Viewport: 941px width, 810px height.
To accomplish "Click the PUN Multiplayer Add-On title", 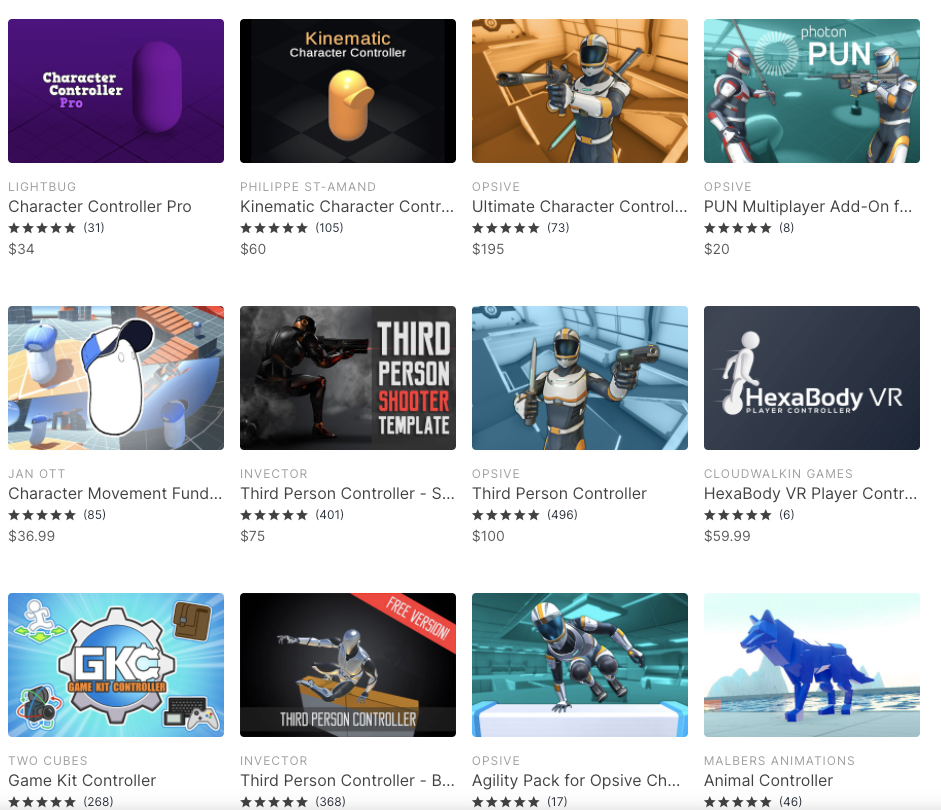I will [808, 206].
